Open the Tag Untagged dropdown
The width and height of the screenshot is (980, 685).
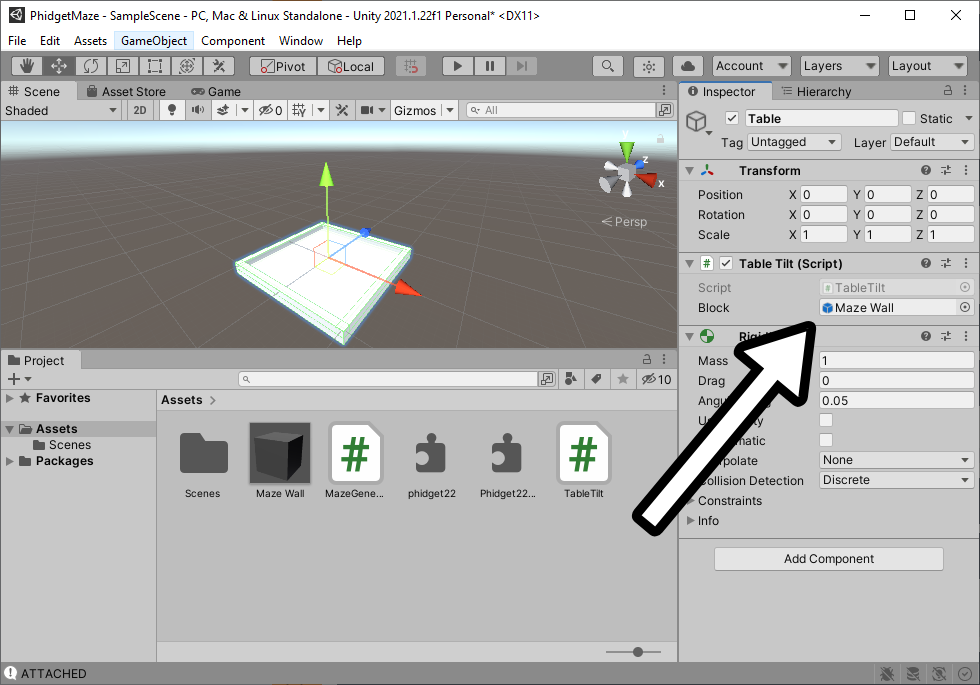[794, 142]
